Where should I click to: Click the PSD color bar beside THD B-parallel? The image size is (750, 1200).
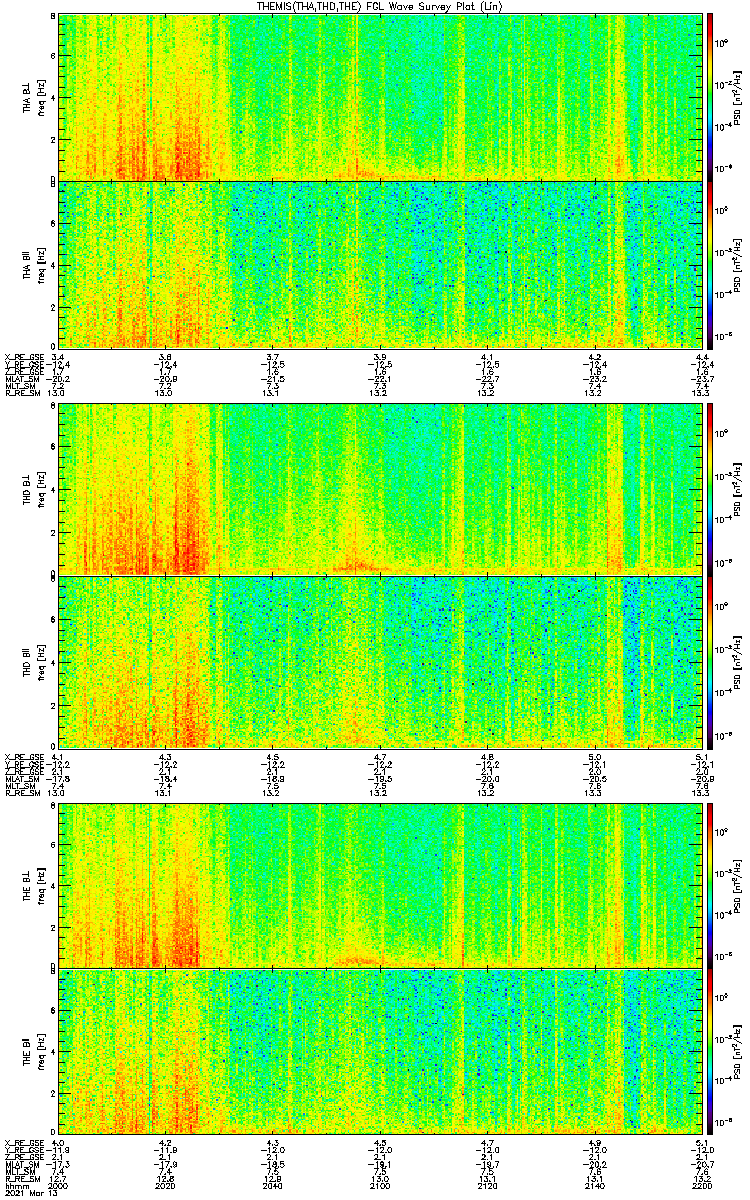[x=710, y=662]
